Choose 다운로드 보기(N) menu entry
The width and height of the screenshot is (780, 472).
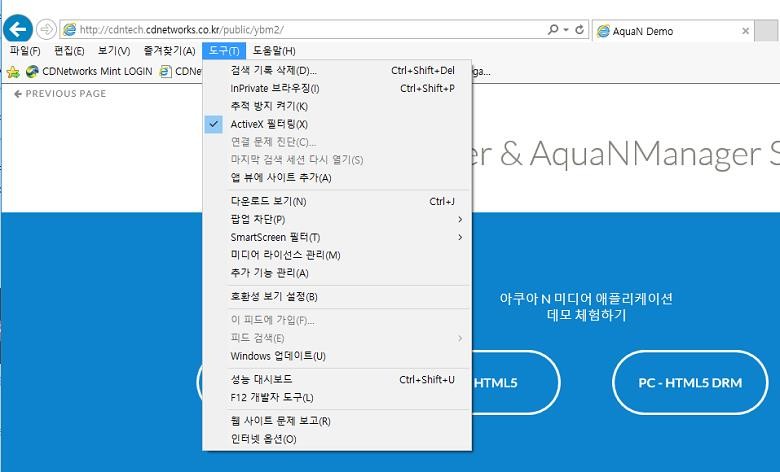(337, 201)
